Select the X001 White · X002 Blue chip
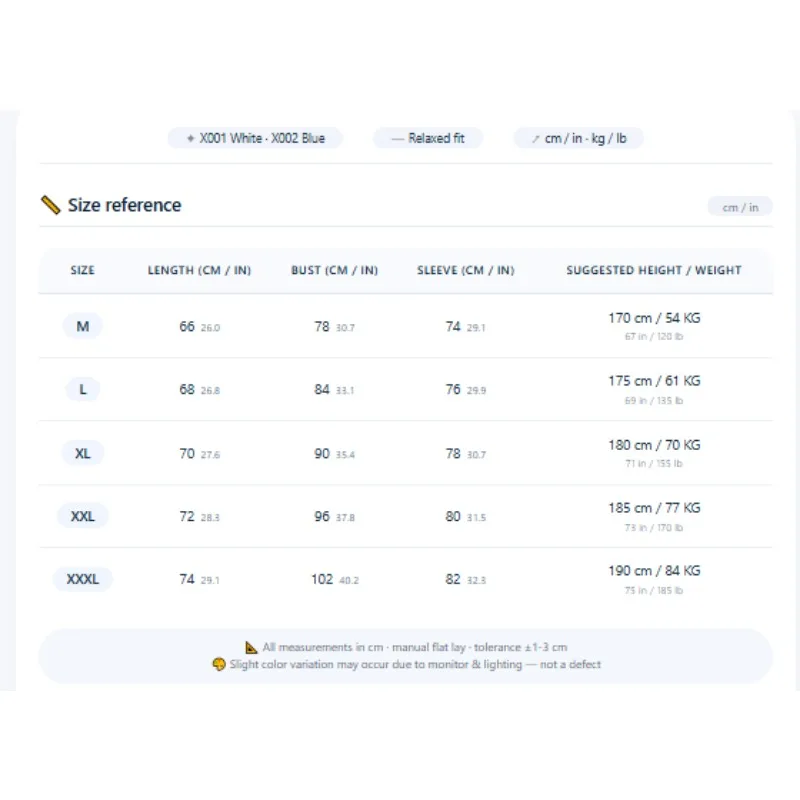This screenshot has height=800, width=800. click(255, 138)
